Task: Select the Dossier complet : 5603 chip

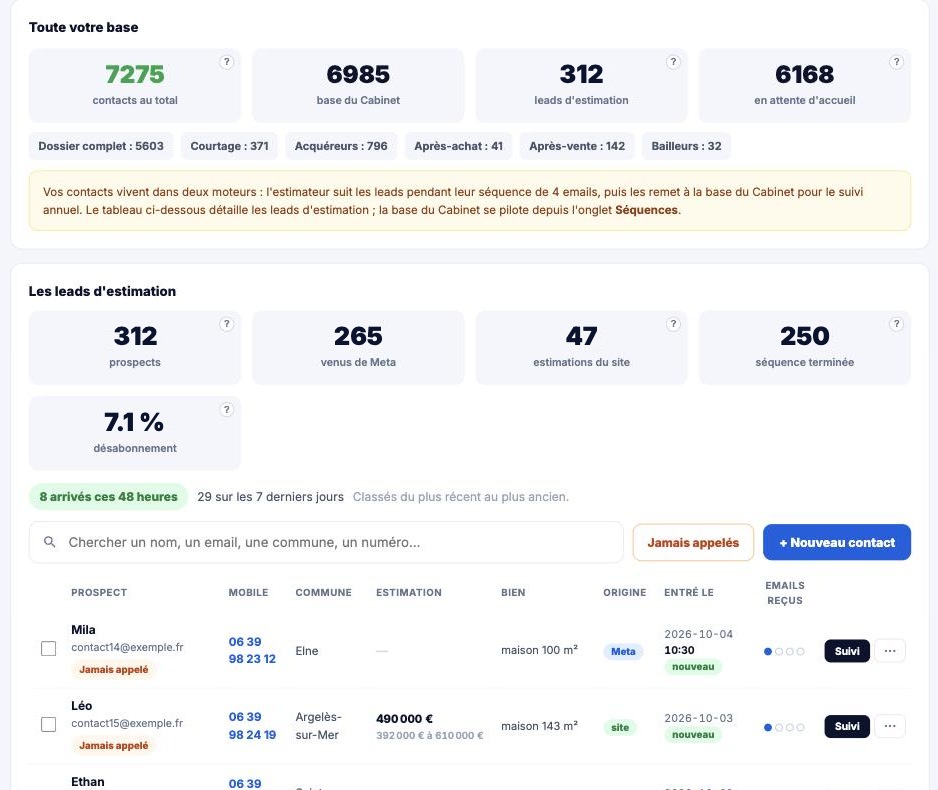Action: 101,146
